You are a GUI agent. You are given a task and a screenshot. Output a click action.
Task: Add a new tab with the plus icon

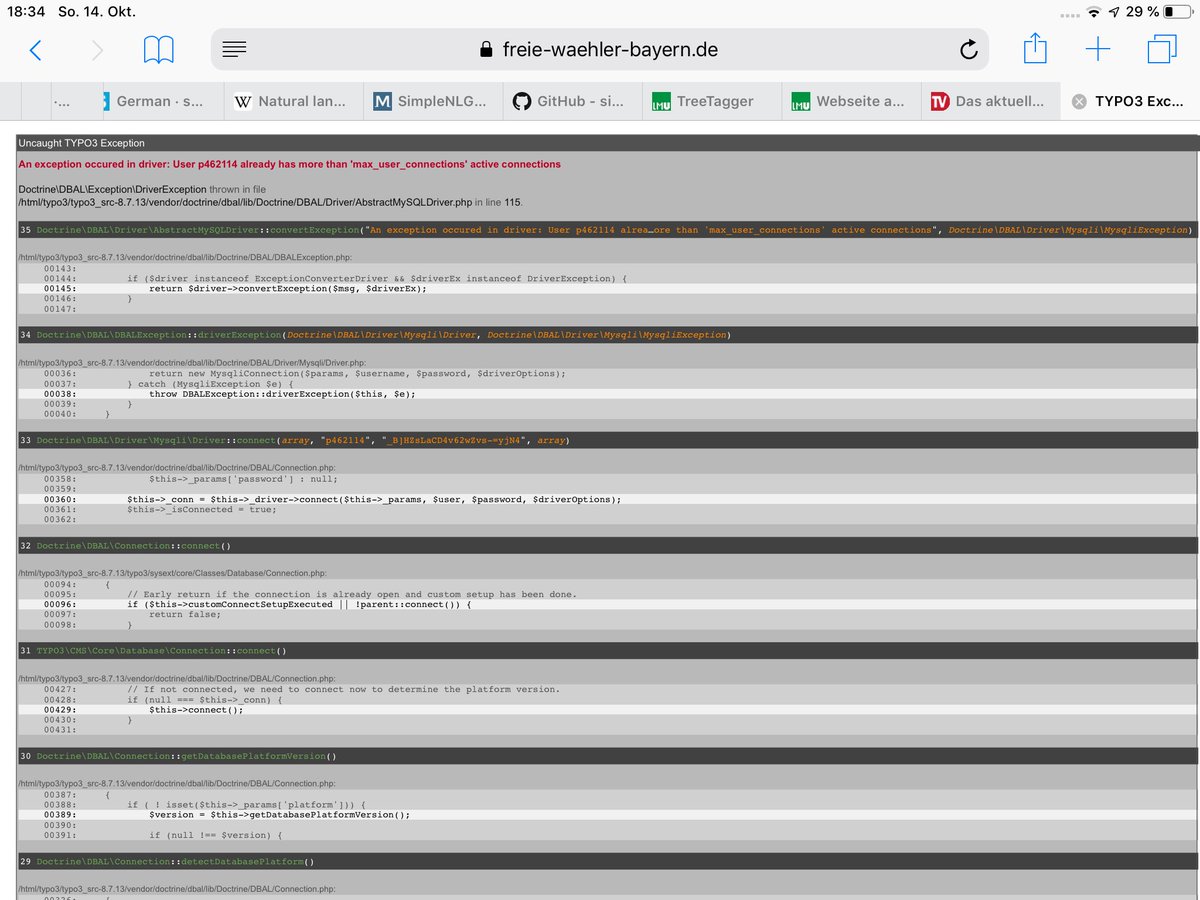pyautogui.click(x=1098, y=49)
